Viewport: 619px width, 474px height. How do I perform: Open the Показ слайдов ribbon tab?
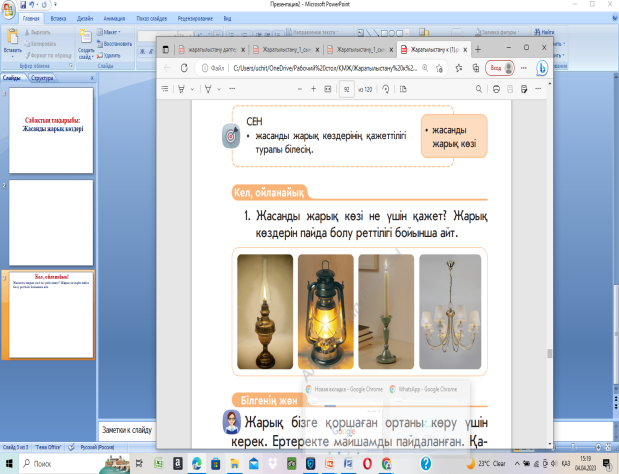[x=152, y=18]
